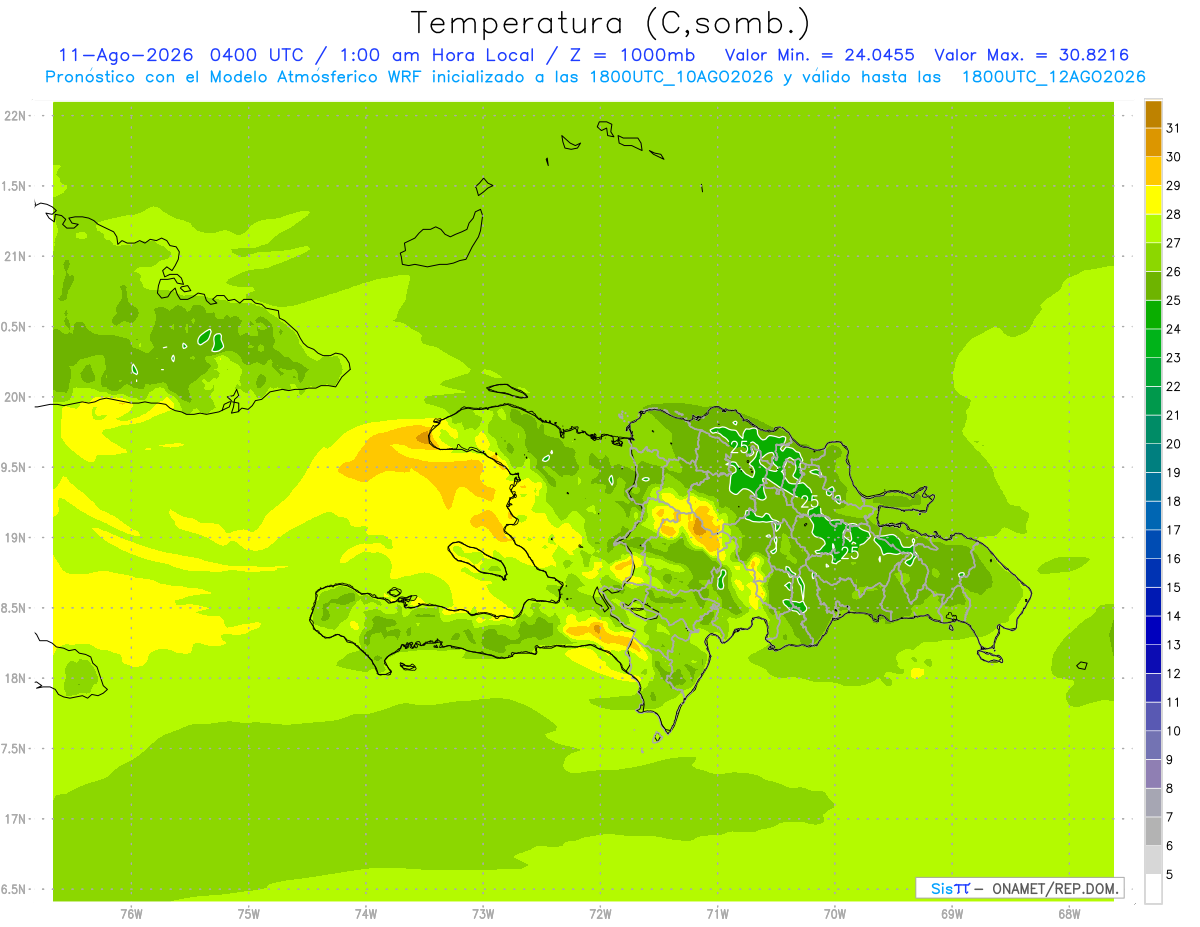Click the legend value "29"

(x=1174, y=186)
